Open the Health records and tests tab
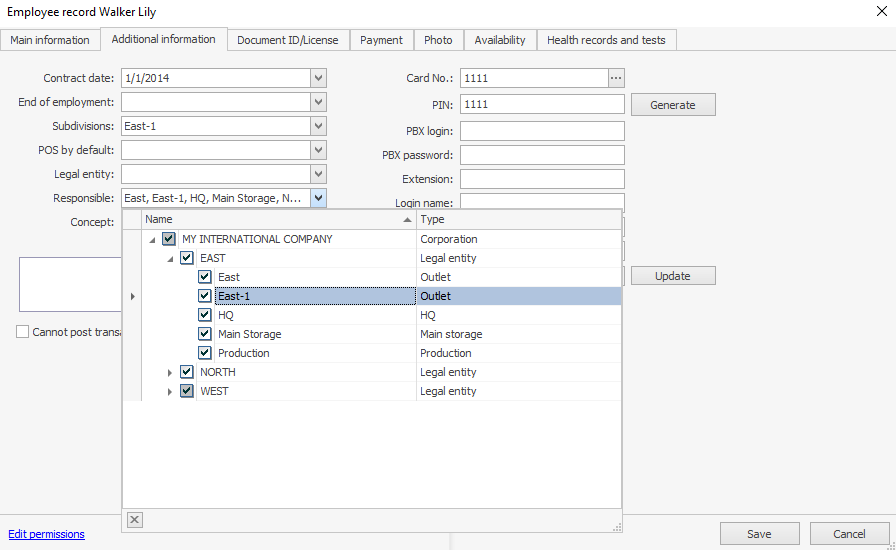Screen dimensions: 896x550 pyautogui.click(x=607, y=40)
